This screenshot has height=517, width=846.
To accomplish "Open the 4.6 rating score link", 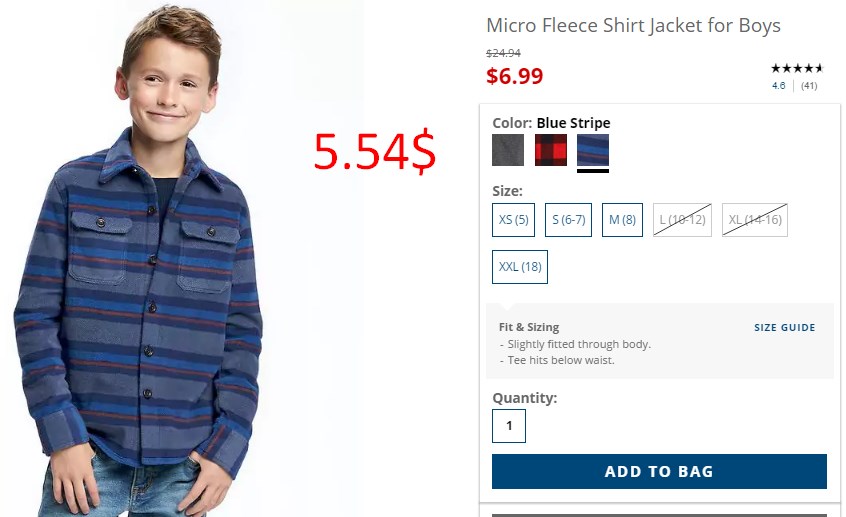I will click(779, 86).
